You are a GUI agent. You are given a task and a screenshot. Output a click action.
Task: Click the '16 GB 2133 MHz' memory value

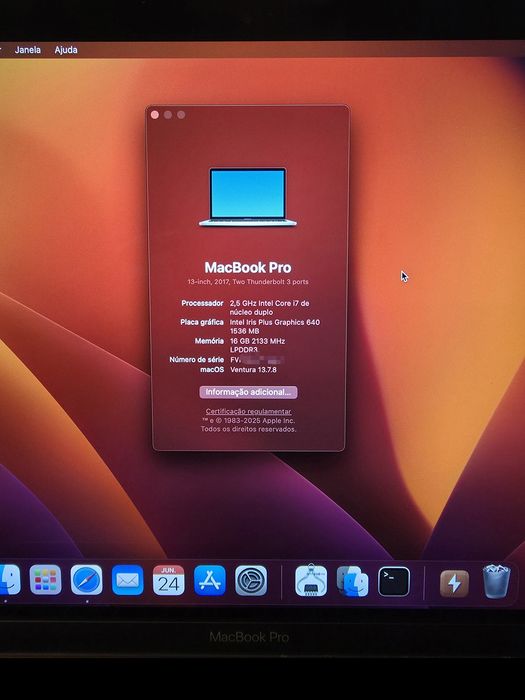click(257, 341)
